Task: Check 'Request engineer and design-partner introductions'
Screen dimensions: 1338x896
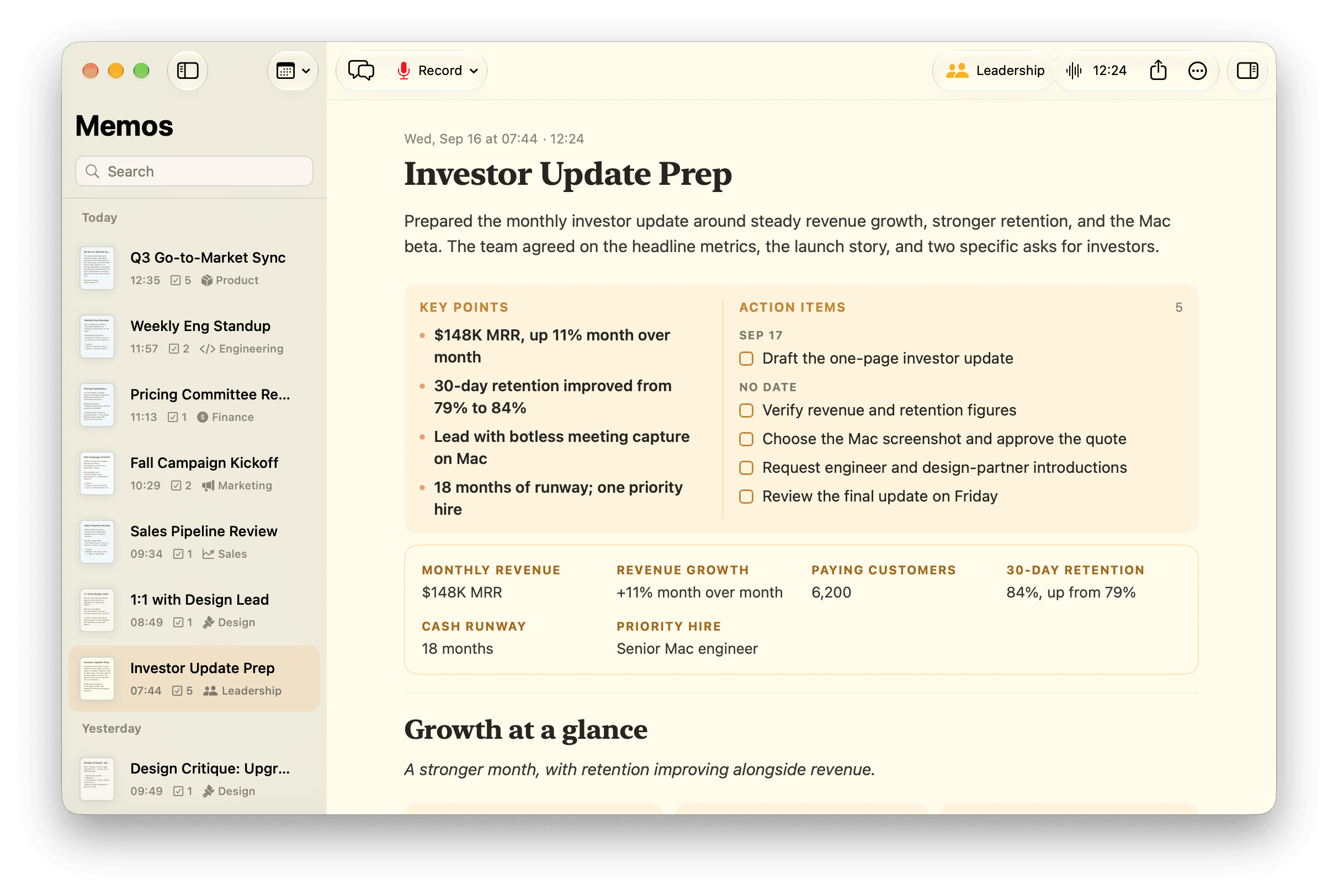Action: [746, 468]
